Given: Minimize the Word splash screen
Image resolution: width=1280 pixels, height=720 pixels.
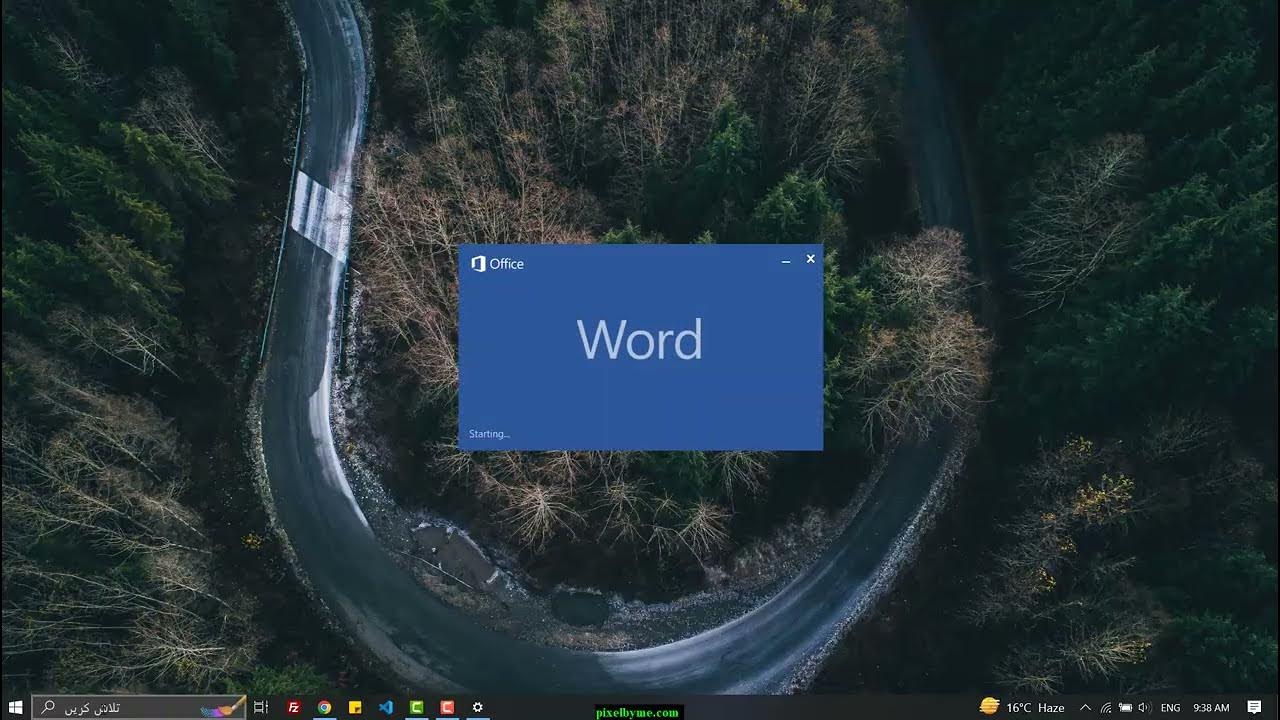Looking at the screenshot, I should coord(786,260).
